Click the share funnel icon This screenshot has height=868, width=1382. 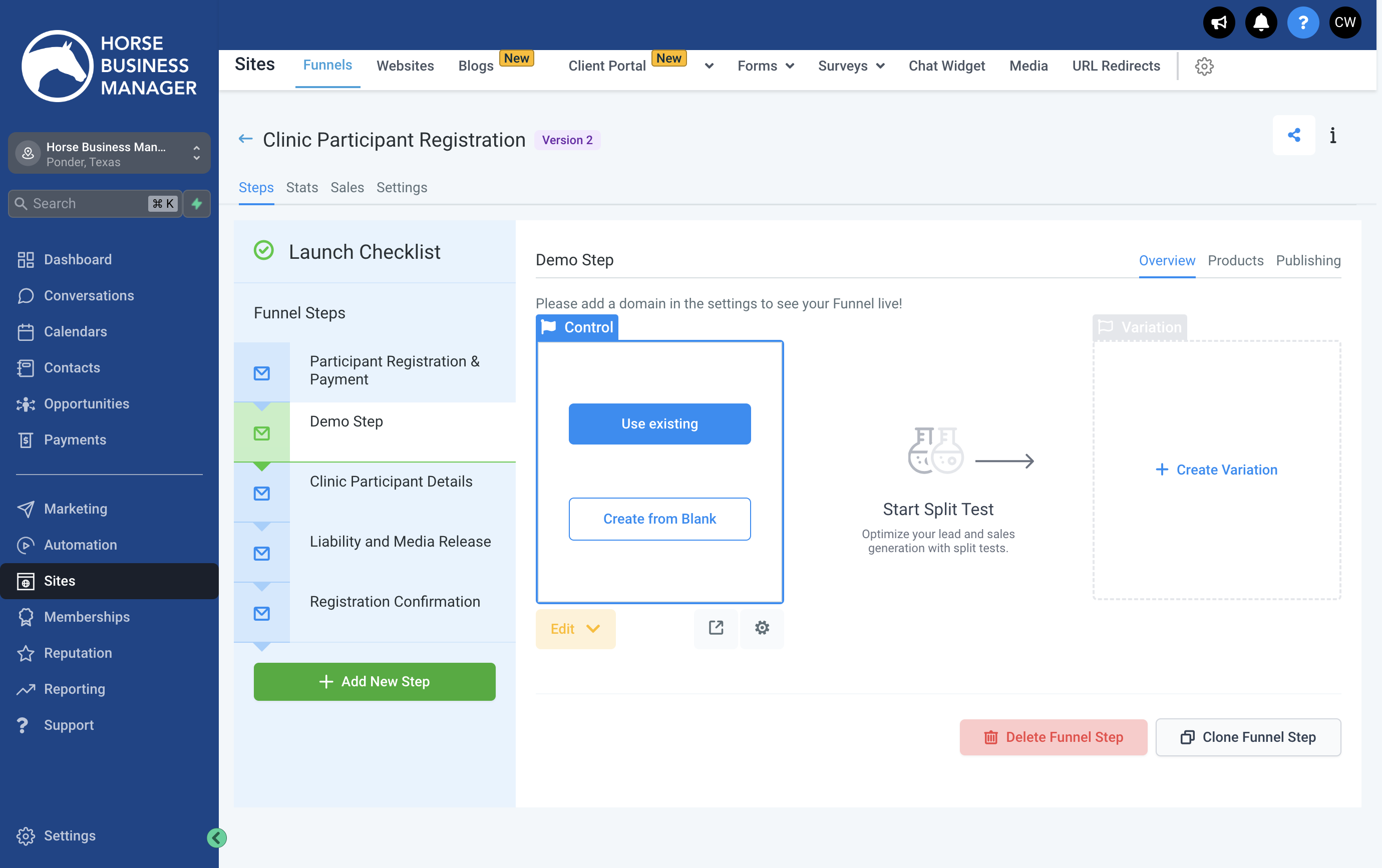(1293, 135)
